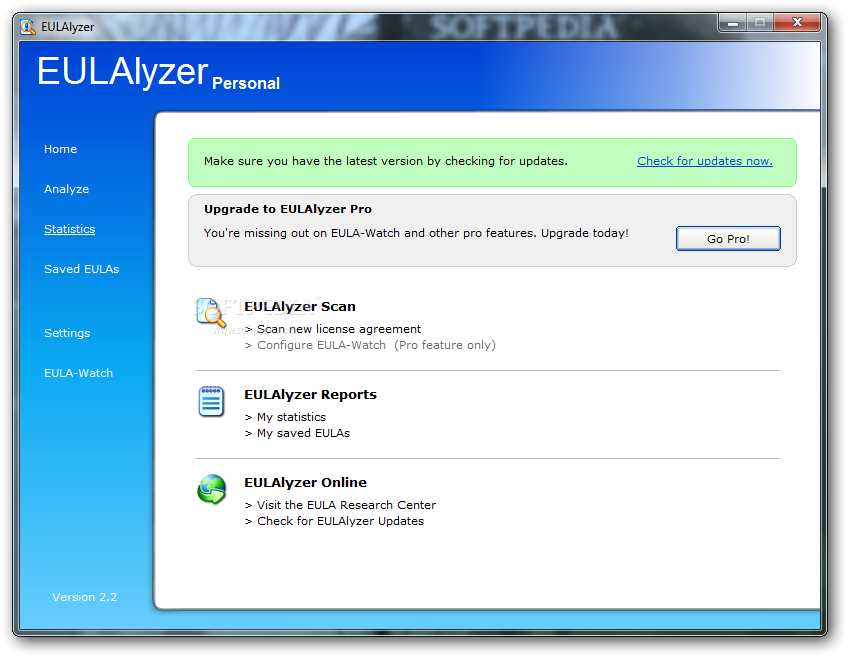Click the EULAlyzer Scan magnifier document icon
The width and height of the screenshot is (848, 657).
click(211, 312)
